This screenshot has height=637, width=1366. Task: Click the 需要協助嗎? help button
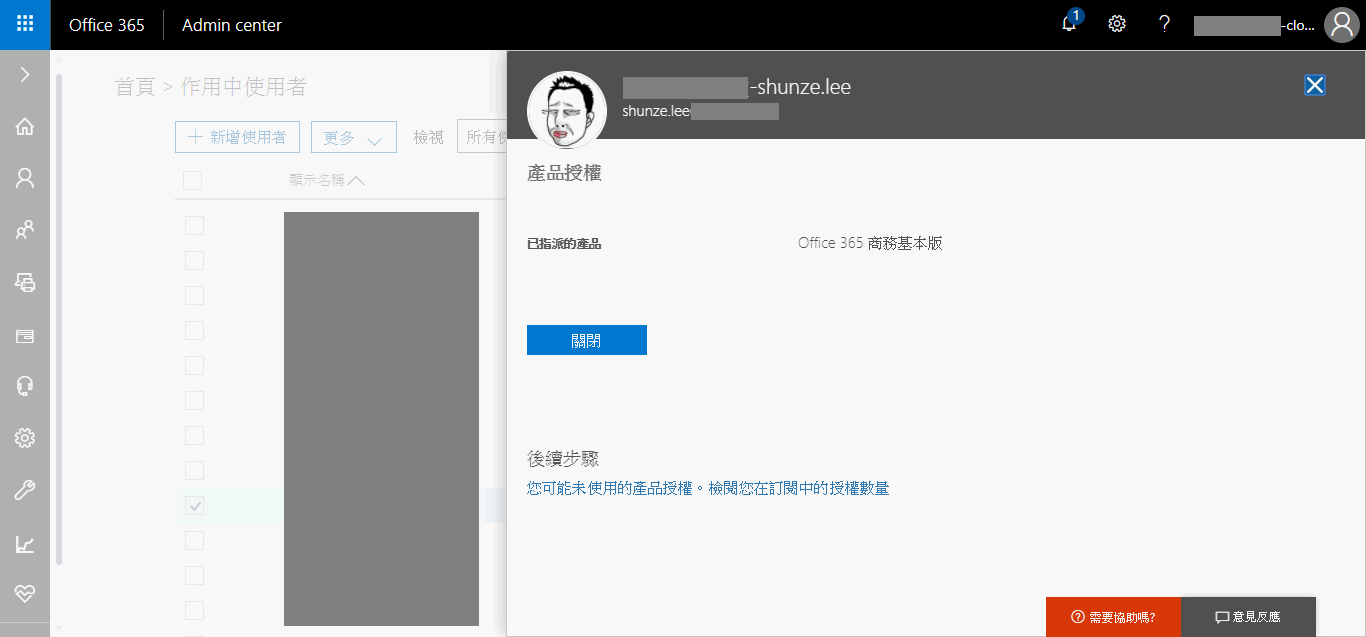click(x=1113, y=617)
